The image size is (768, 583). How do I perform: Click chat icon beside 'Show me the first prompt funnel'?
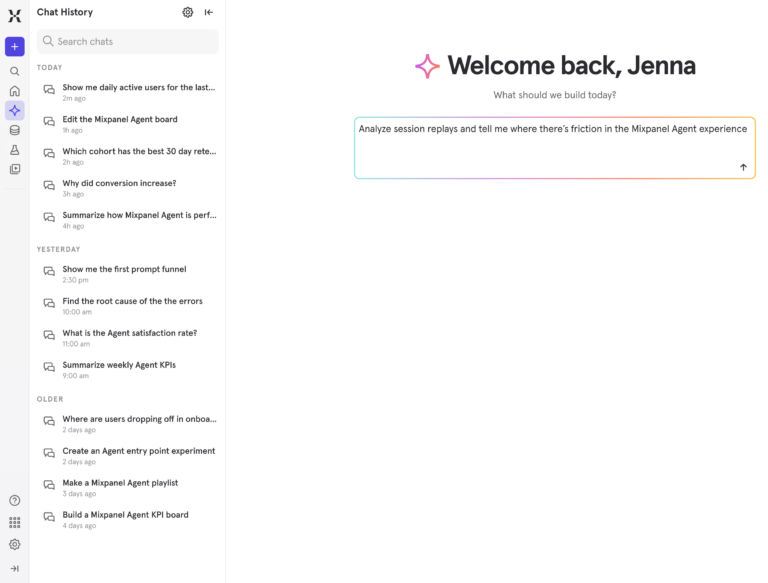pyautogui.click(x=49, y=271)
